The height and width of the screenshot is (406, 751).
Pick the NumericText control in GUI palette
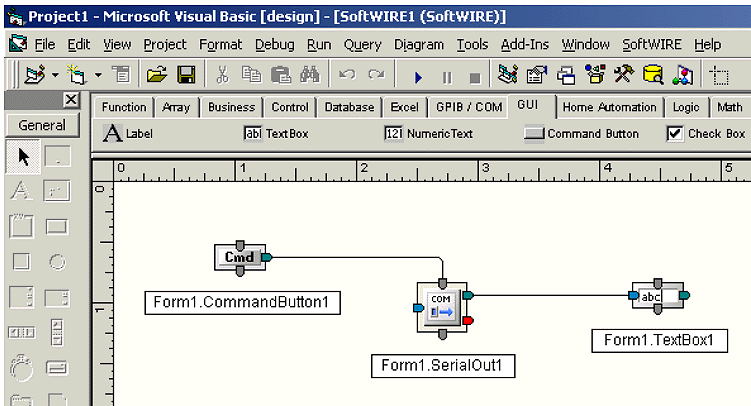(428, 134)
